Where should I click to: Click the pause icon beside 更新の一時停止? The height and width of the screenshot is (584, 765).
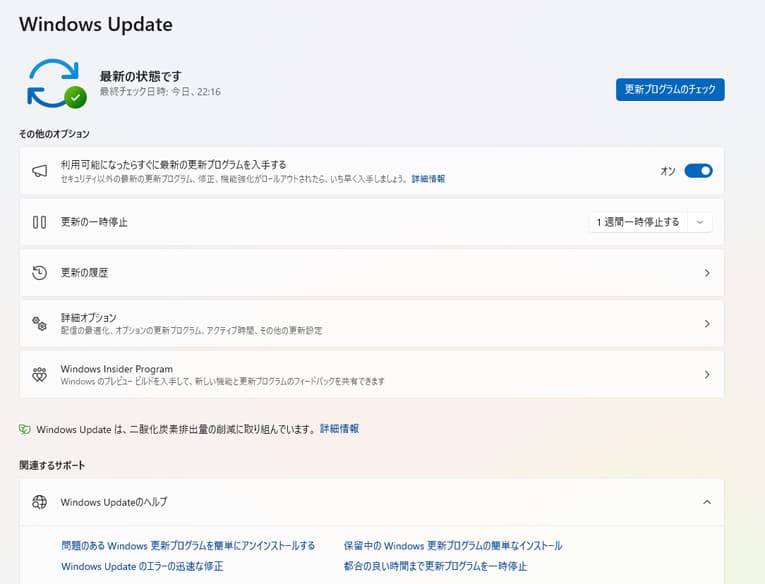click(x=40, y=222)
